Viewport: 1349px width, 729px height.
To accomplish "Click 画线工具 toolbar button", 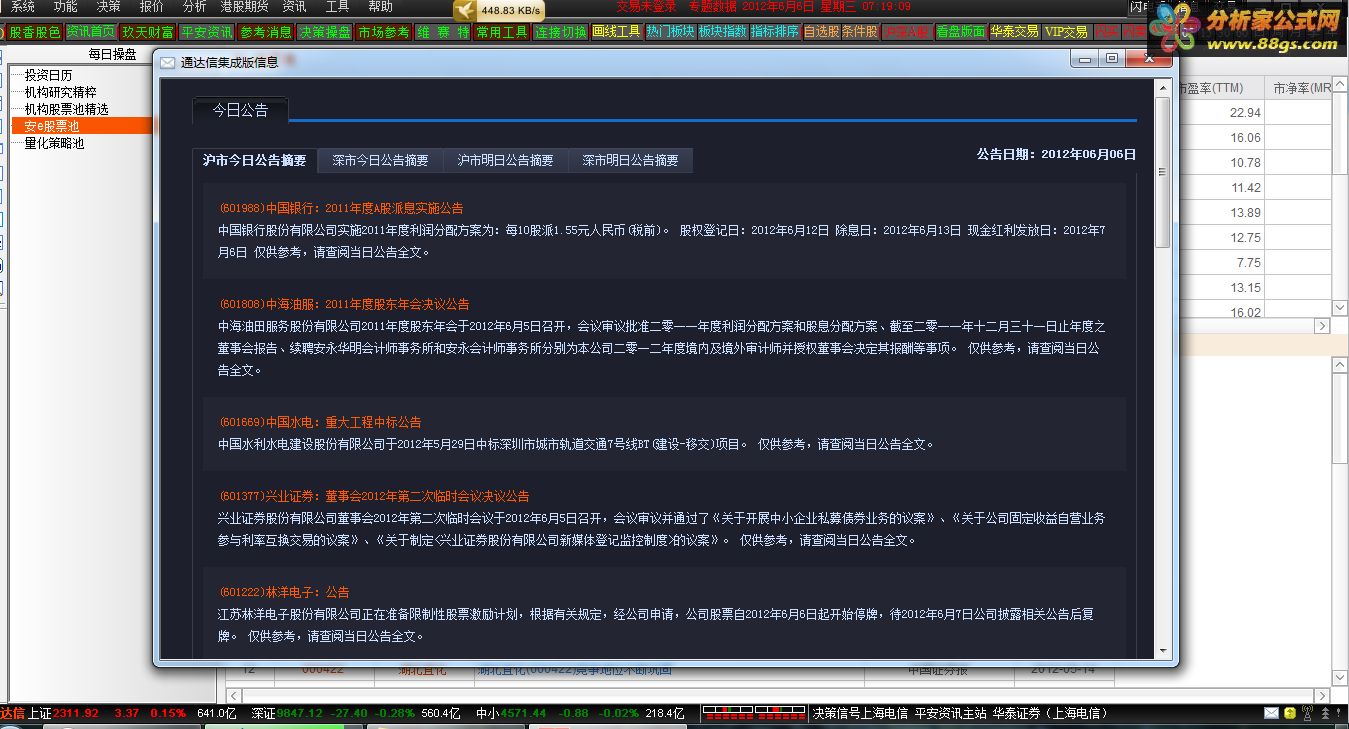I will point(616,32).
